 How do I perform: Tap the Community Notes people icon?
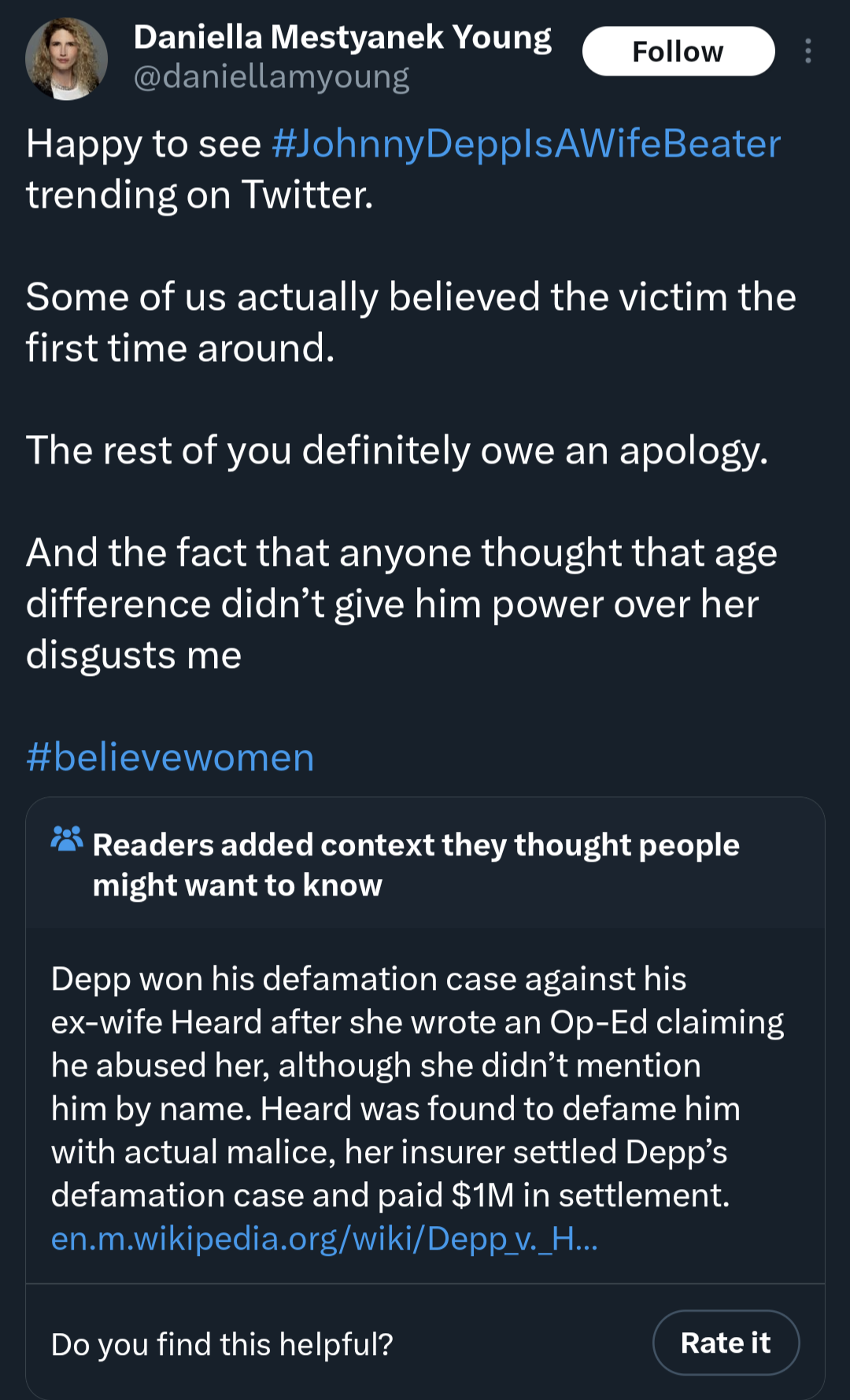pos(67,839)
